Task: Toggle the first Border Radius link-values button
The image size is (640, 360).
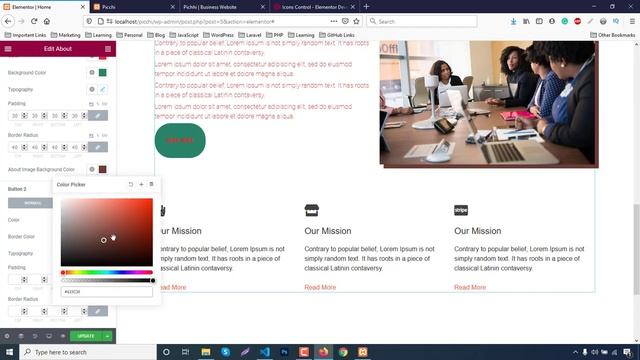Action: click(98, 147)
